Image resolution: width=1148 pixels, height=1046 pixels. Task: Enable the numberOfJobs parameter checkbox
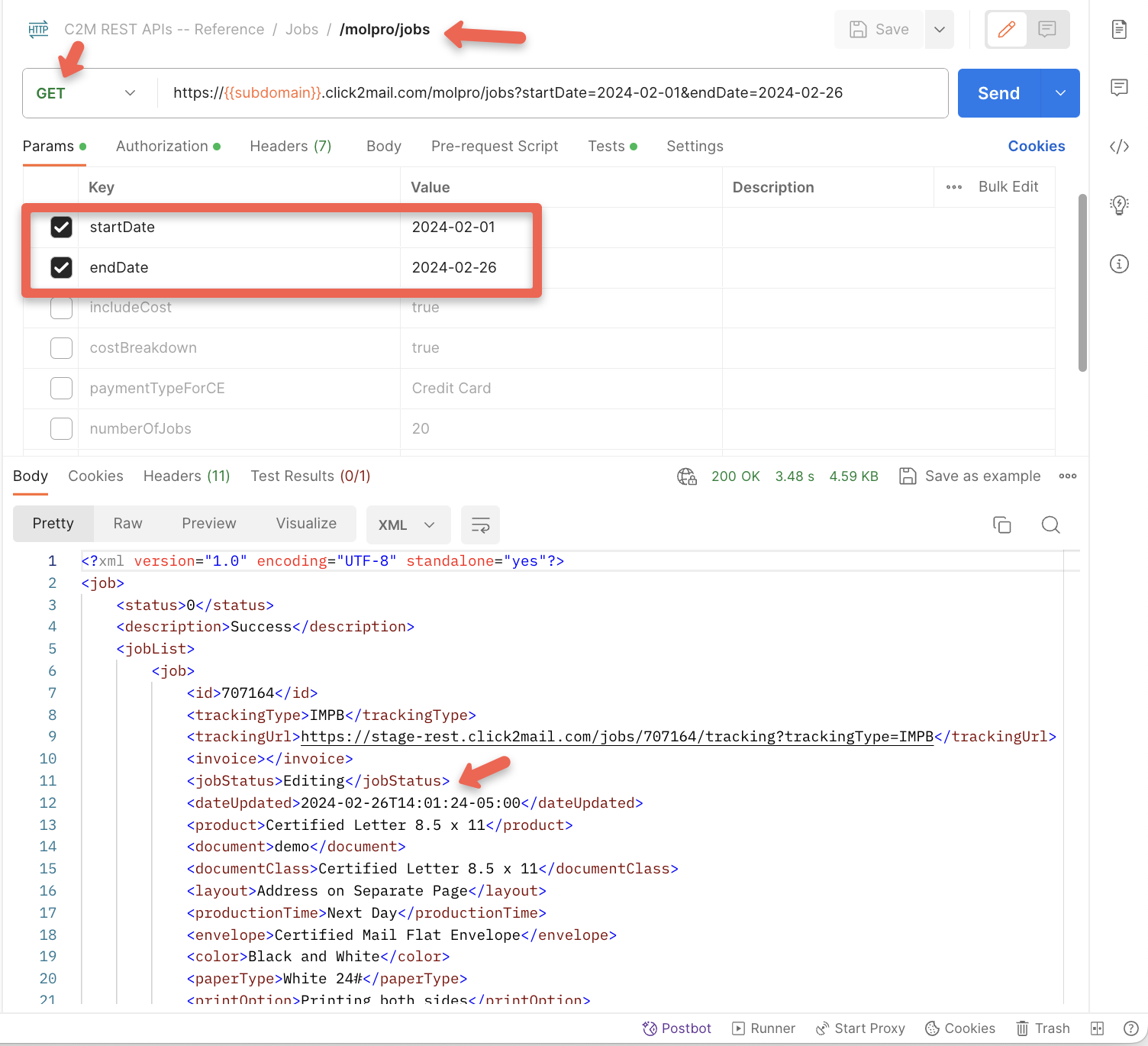61,428
